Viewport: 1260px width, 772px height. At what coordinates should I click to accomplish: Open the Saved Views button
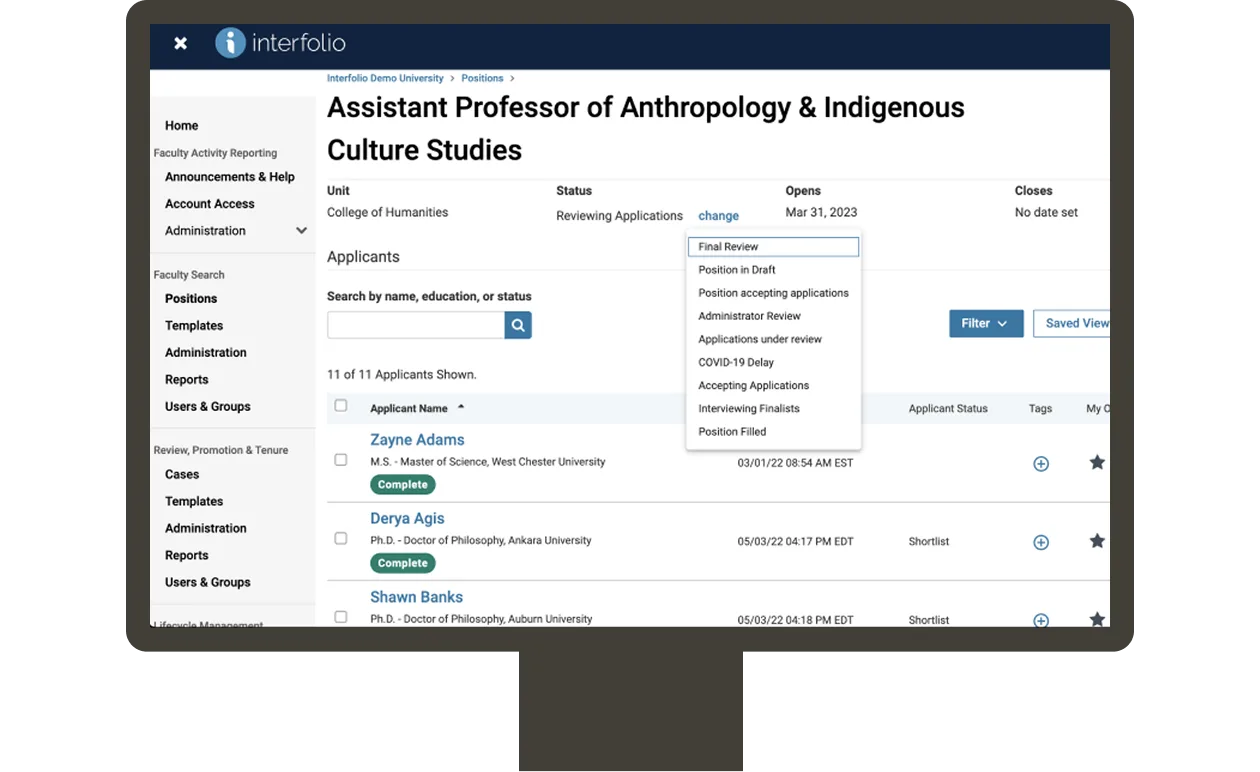pos(1072,323)
